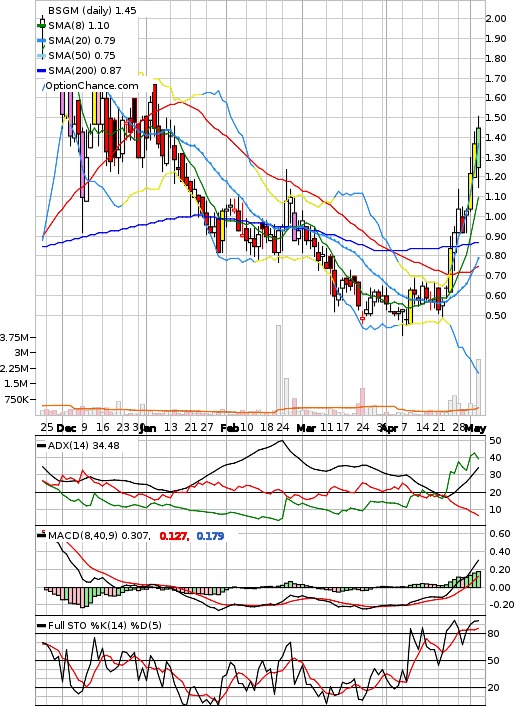Click the SMA(8) green legend marker

(x=41, y=26)
